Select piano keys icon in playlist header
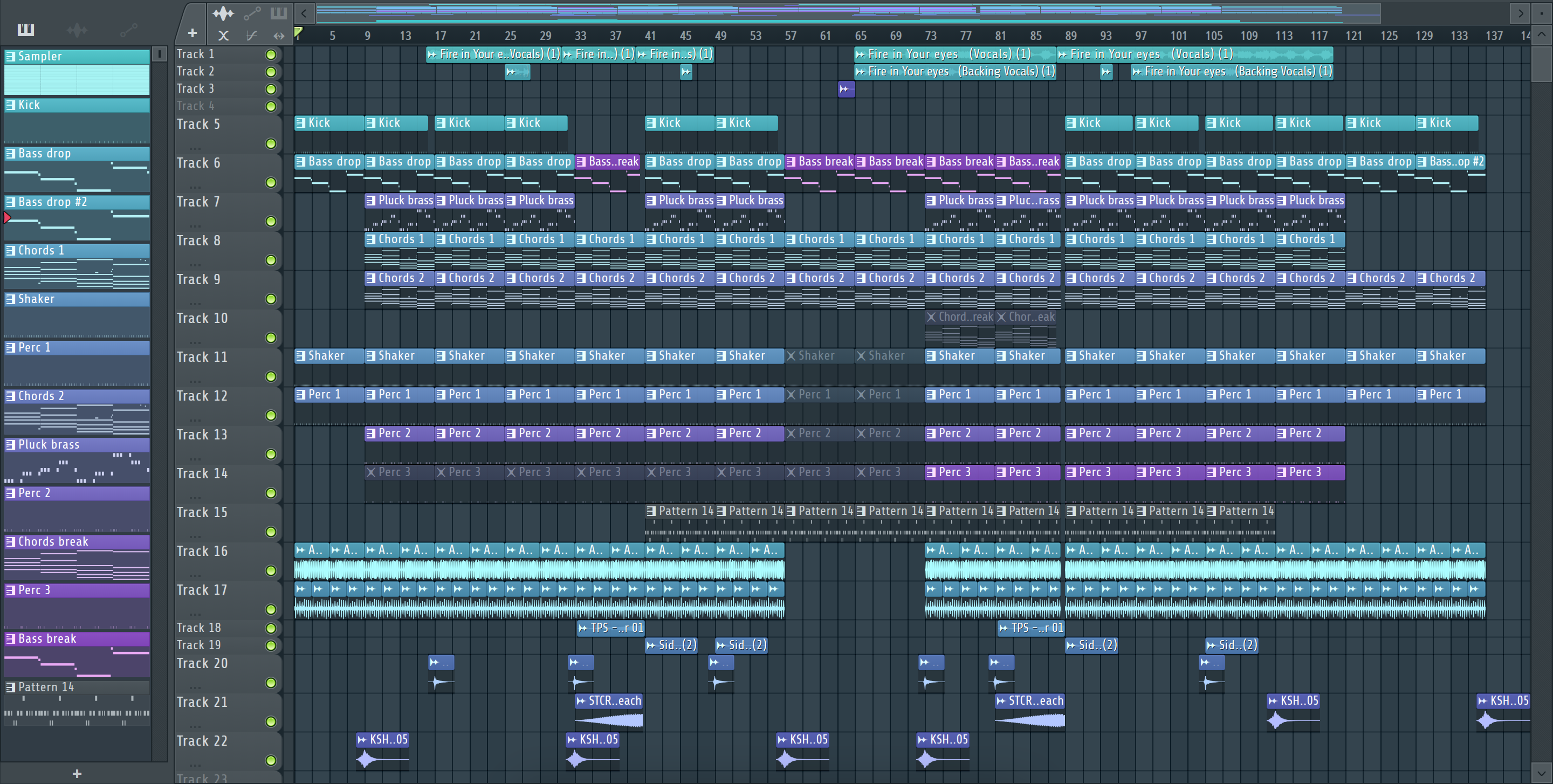 279,12
